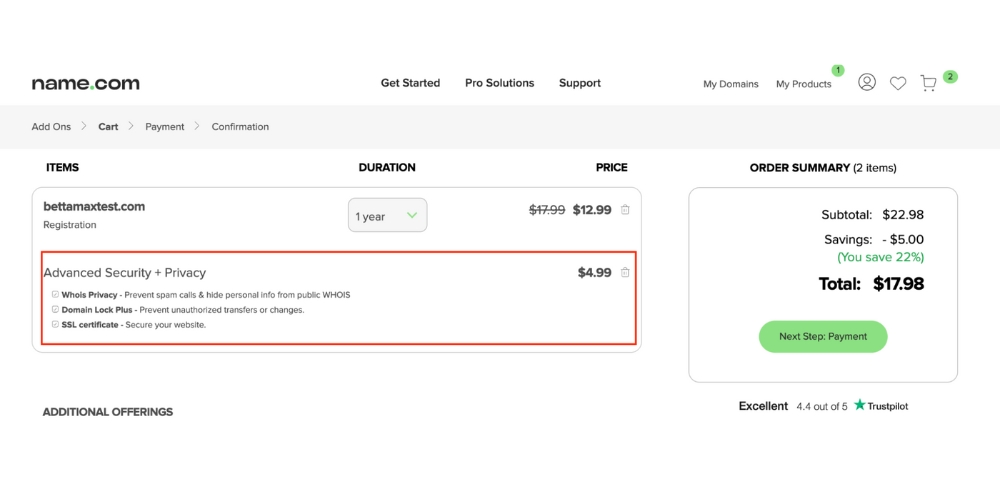The width and height of the screenshot is (1000, 500).
Task: Toggle the Whois Privacy checkbox
Action: [55, 295]
